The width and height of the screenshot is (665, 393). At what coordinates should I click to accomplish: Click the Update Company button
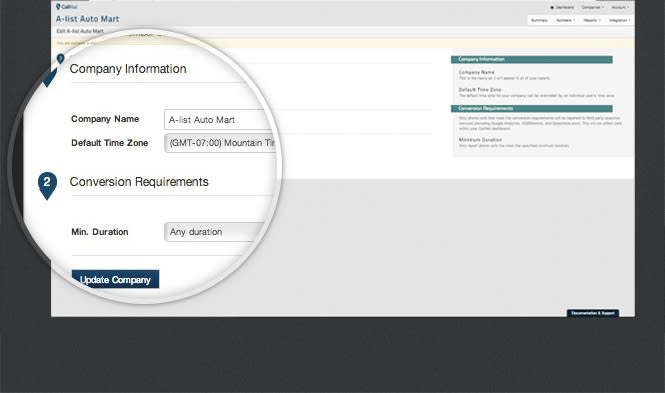pos(115,279)
